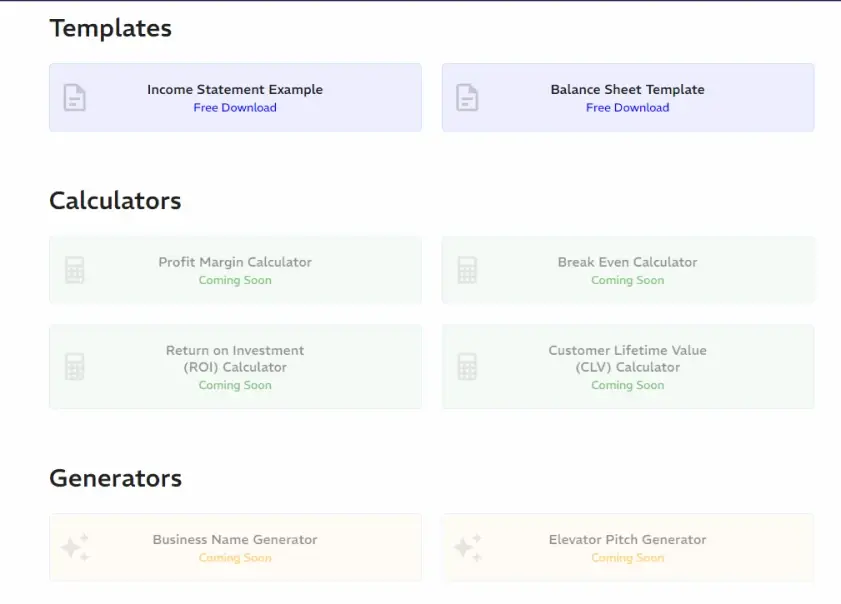
Task: Select the Profit Margin Calculator title
Action: tap(235, 262)
